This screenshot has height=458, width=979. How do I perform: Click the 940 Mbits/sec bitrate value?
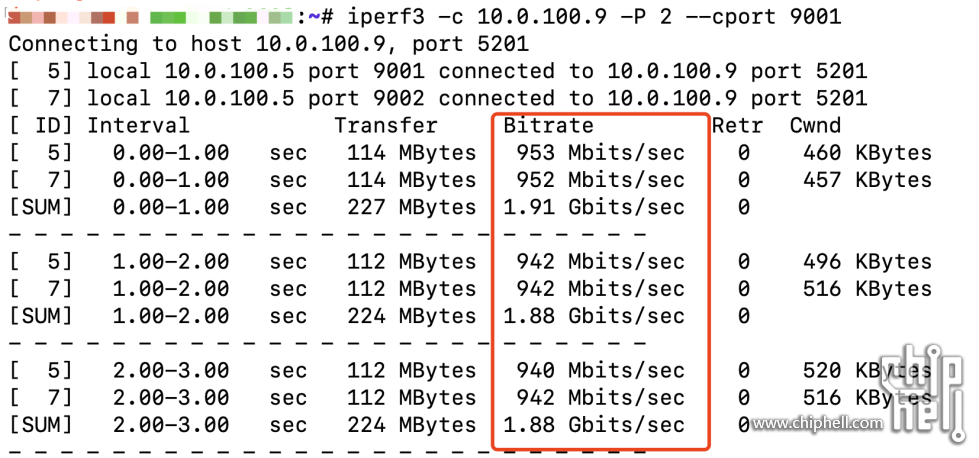(x=600, y=370)
